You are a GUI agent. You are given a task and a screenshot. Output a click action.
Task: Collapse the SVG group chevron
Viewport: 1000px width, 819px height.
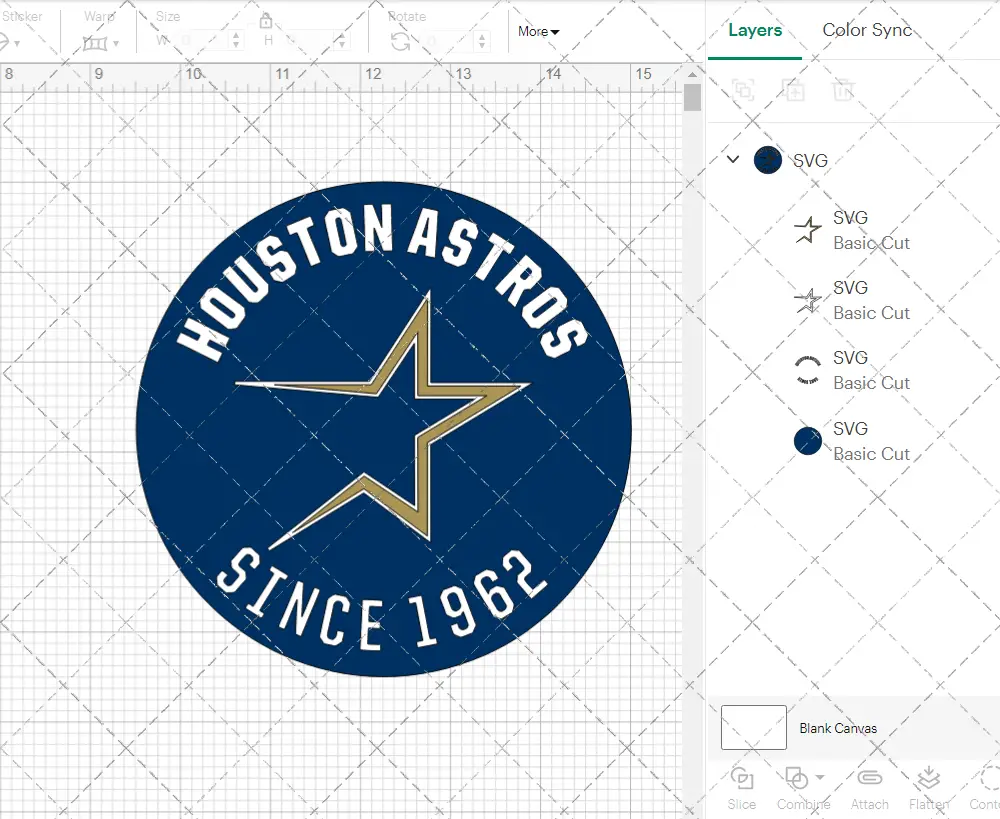pyautogui.click(x=733, y=159)
